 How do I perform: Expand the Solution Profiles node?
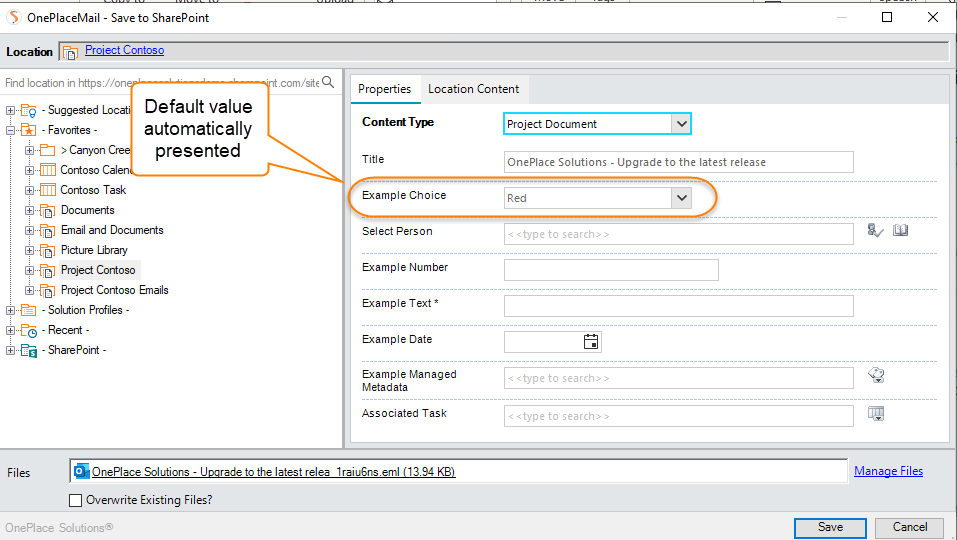(x=10, y=310)
